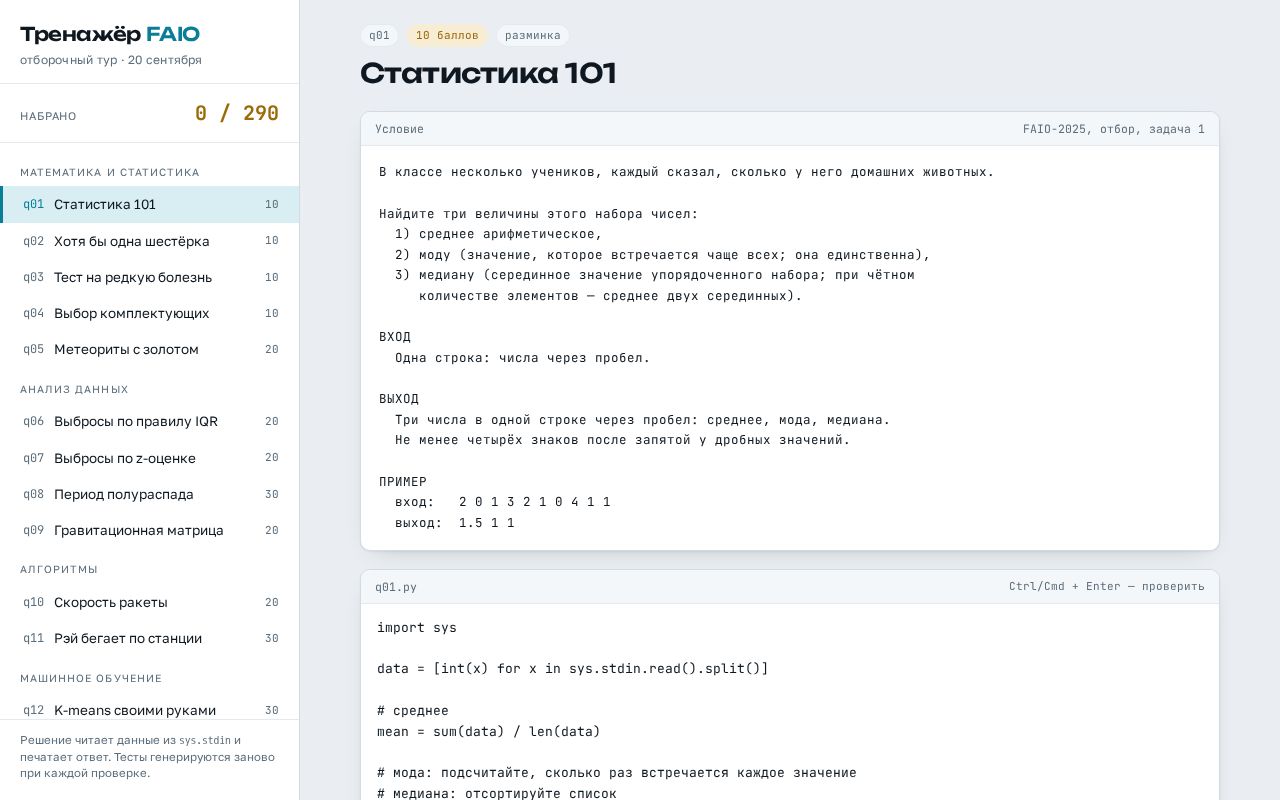
Task: Click the sys.stdin footer note in the sidebar
Action: [205, 741]
